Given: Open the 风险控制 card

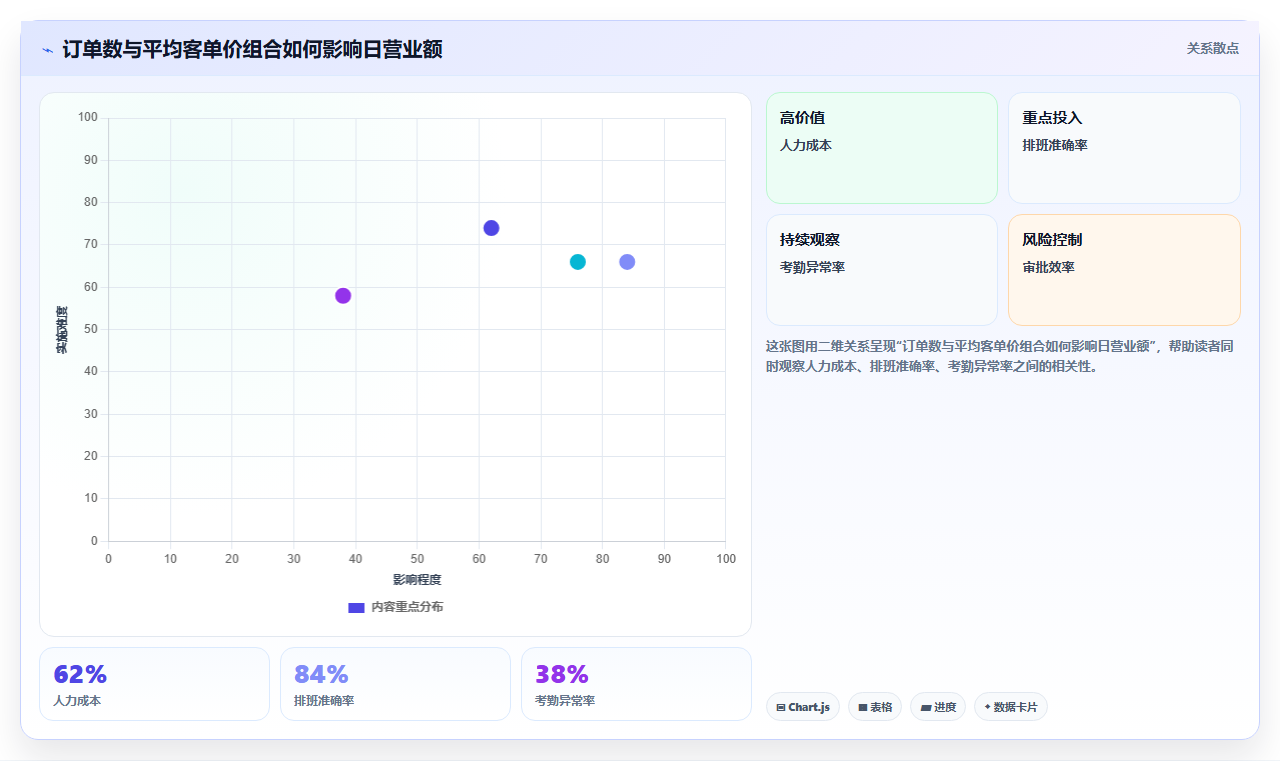Looking at the screenshot, I should [1124, 270].
